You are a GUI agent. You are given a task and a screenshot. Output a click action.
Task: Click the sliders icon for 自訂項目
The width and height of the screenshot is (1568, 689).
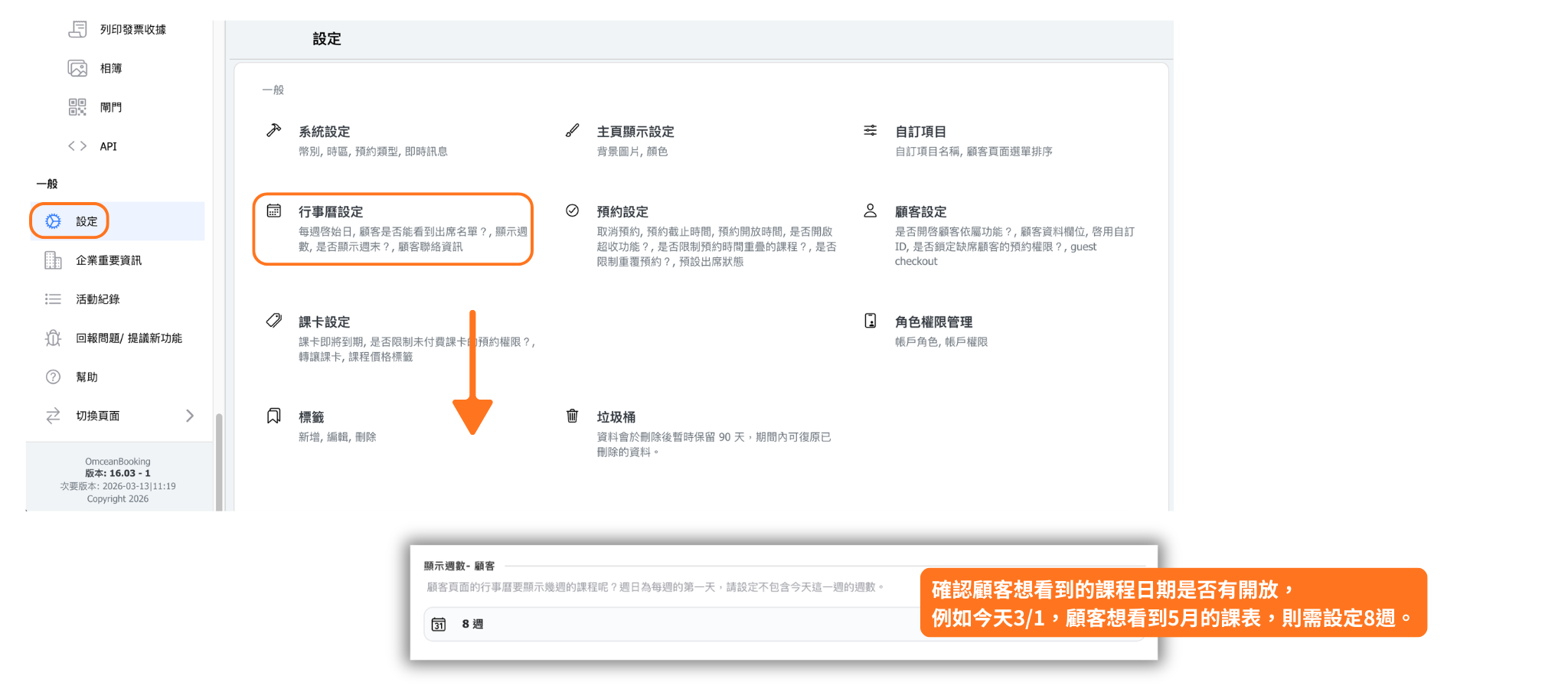(x=870, y=130)
